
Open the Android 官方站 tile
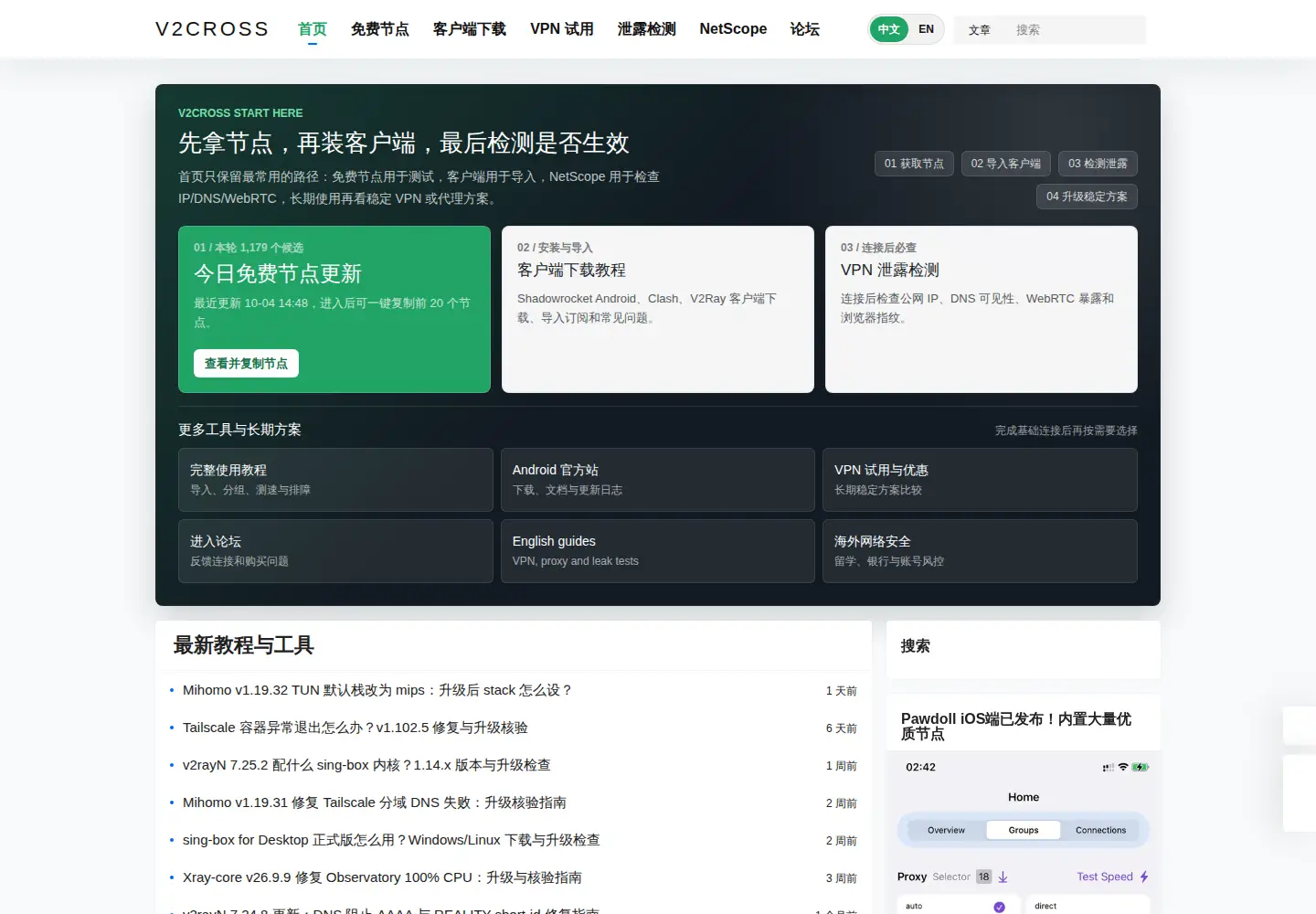pyautogui.click(x=658, y=480)
